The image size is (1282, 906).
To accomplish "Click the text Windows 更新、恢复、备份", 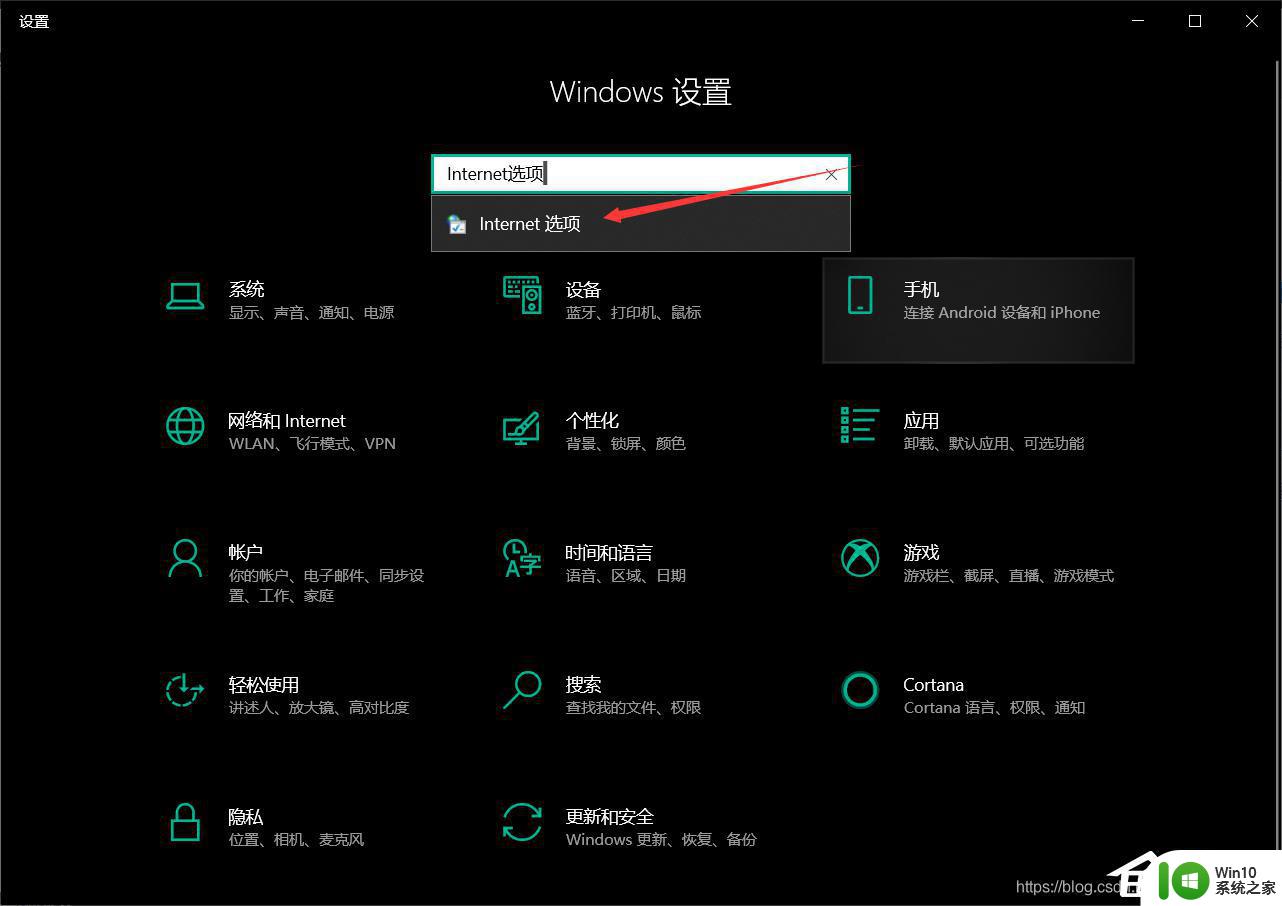I will (661, 840).
